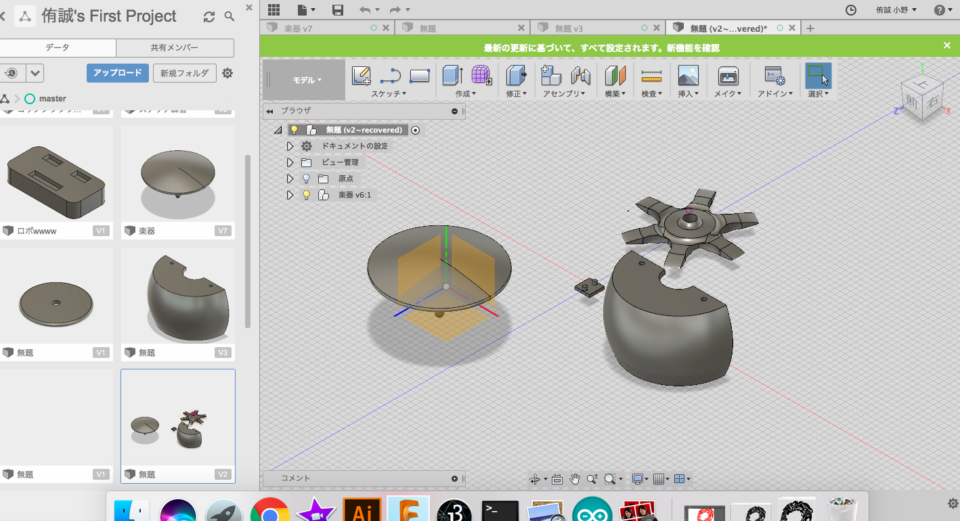
Task: Open the Display Settings monitor icon
Action: 638,479
